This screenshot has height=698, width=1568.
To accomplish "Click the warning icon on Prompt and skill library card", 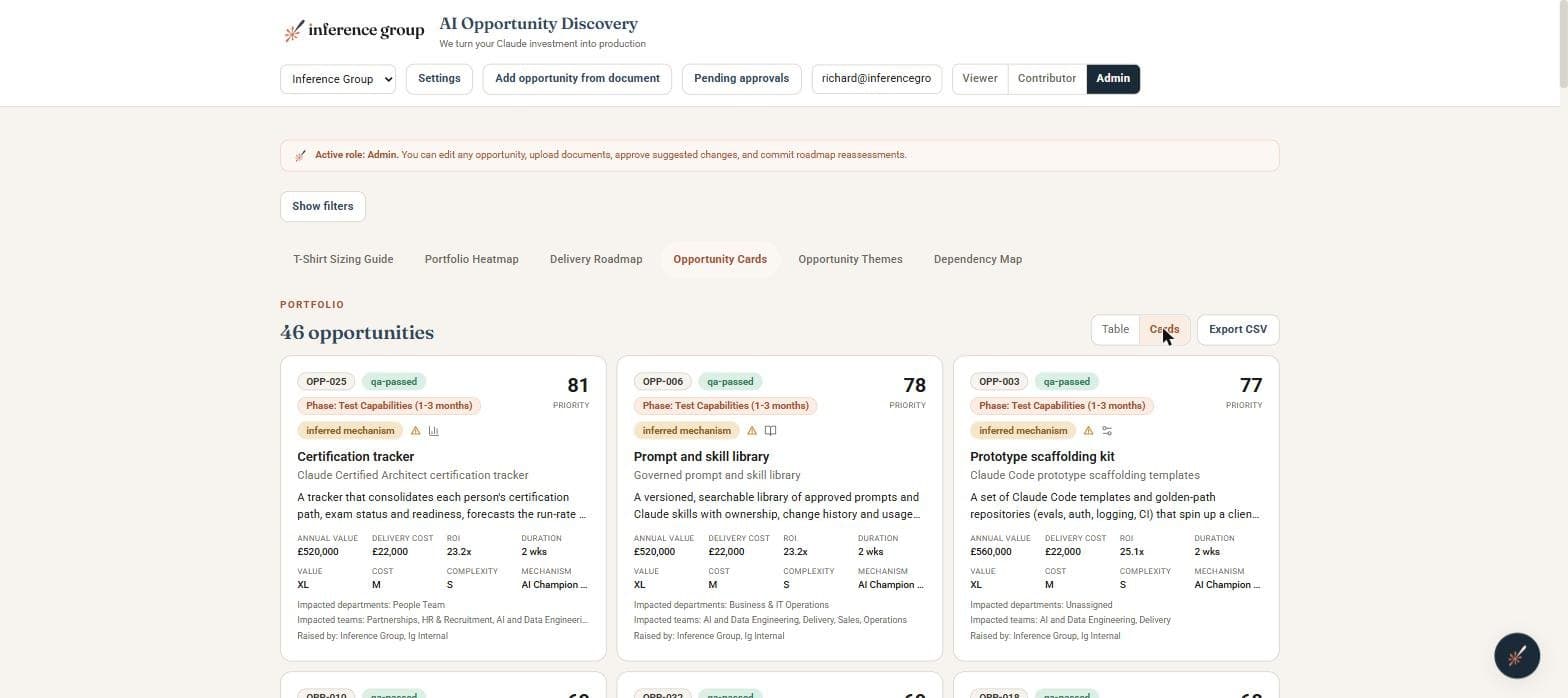I will (x=752, y=431).
